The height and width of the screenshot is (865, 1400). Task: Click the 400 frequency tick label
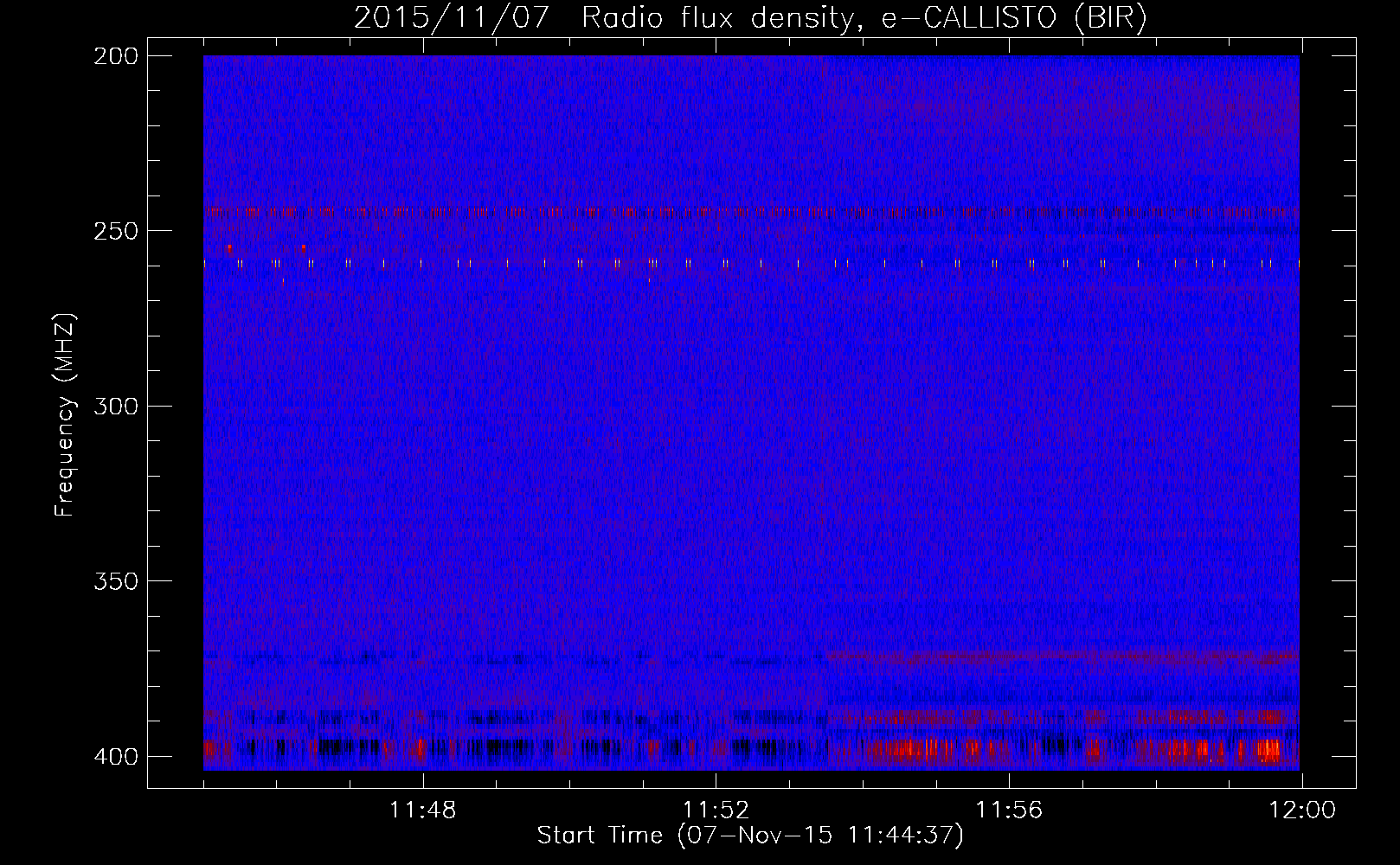point(115,756)
